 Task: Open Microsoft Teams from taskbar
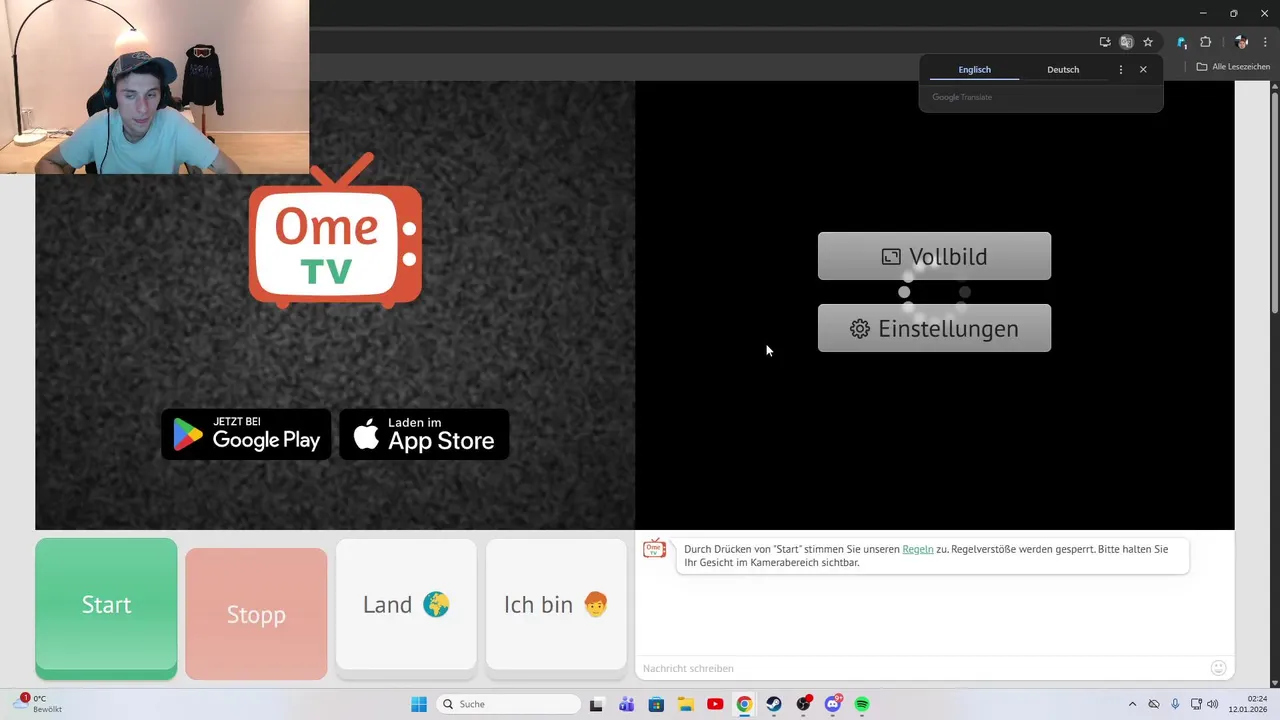pyautogui.click(x=626, y=704)
